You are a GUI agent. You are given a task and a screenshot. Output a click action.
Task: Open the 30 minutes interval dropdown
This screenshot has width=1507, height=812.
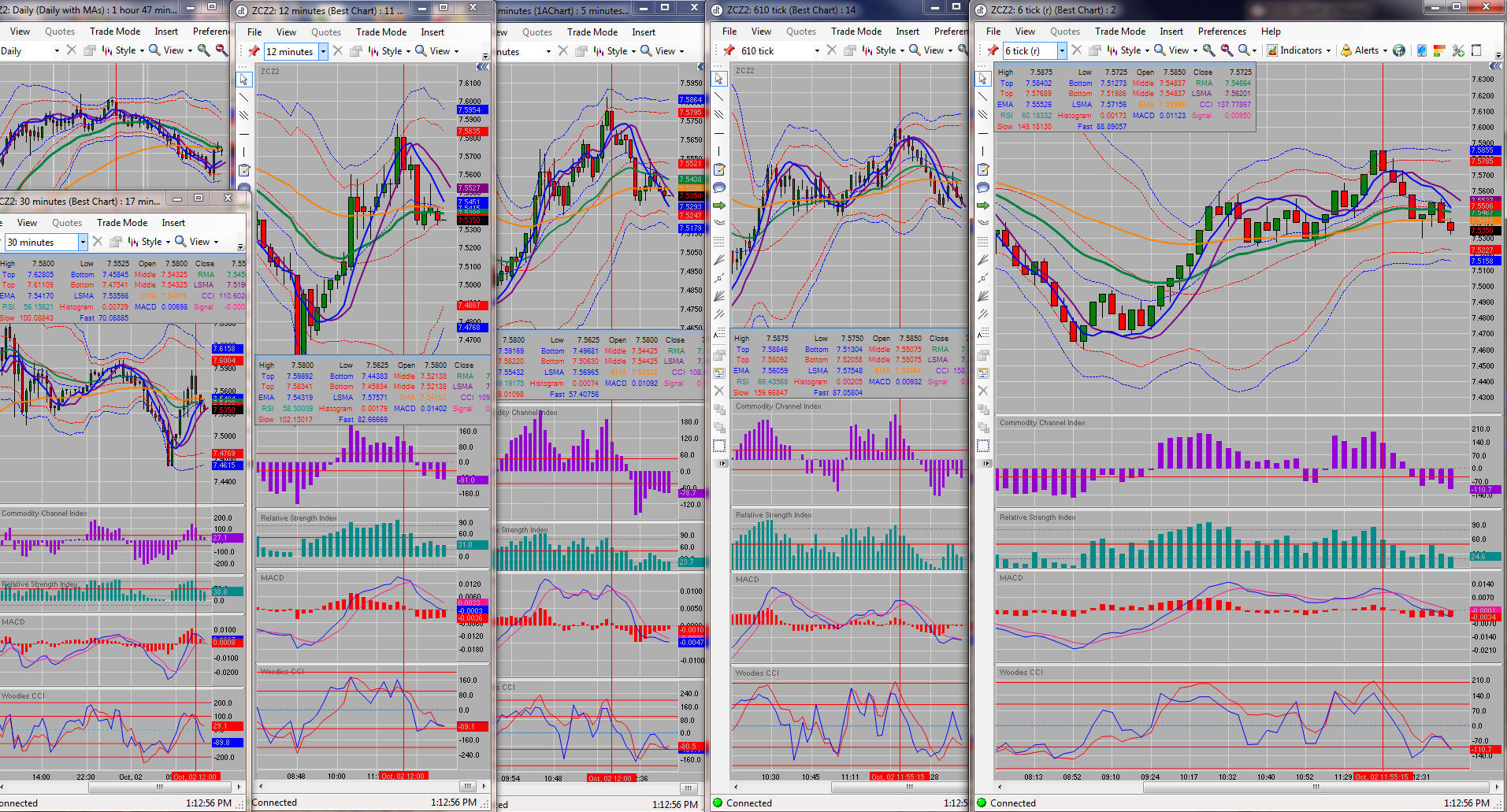tap(83, 243)
